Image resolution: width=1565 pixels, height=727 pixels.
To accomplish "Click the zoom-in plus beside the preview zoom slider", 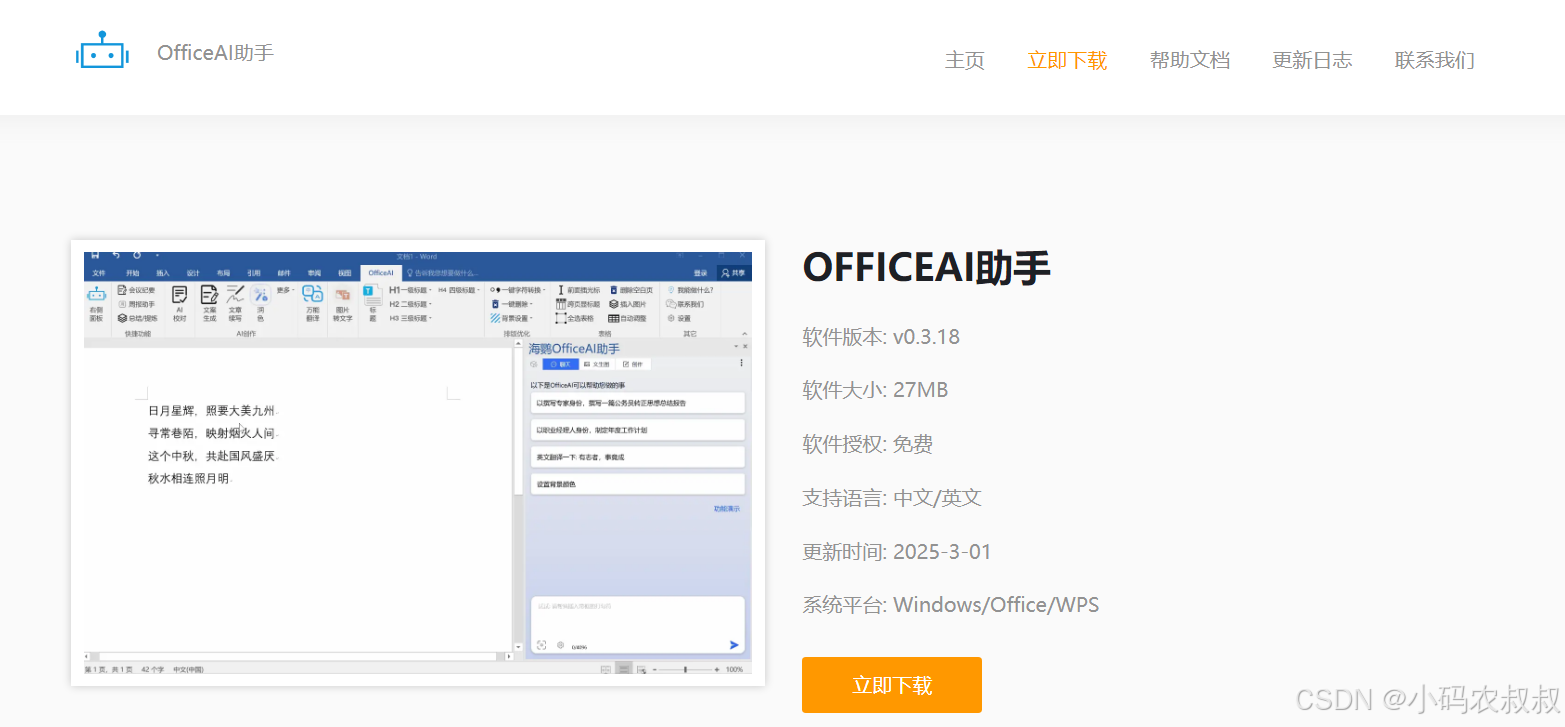I will click(717, 669).
